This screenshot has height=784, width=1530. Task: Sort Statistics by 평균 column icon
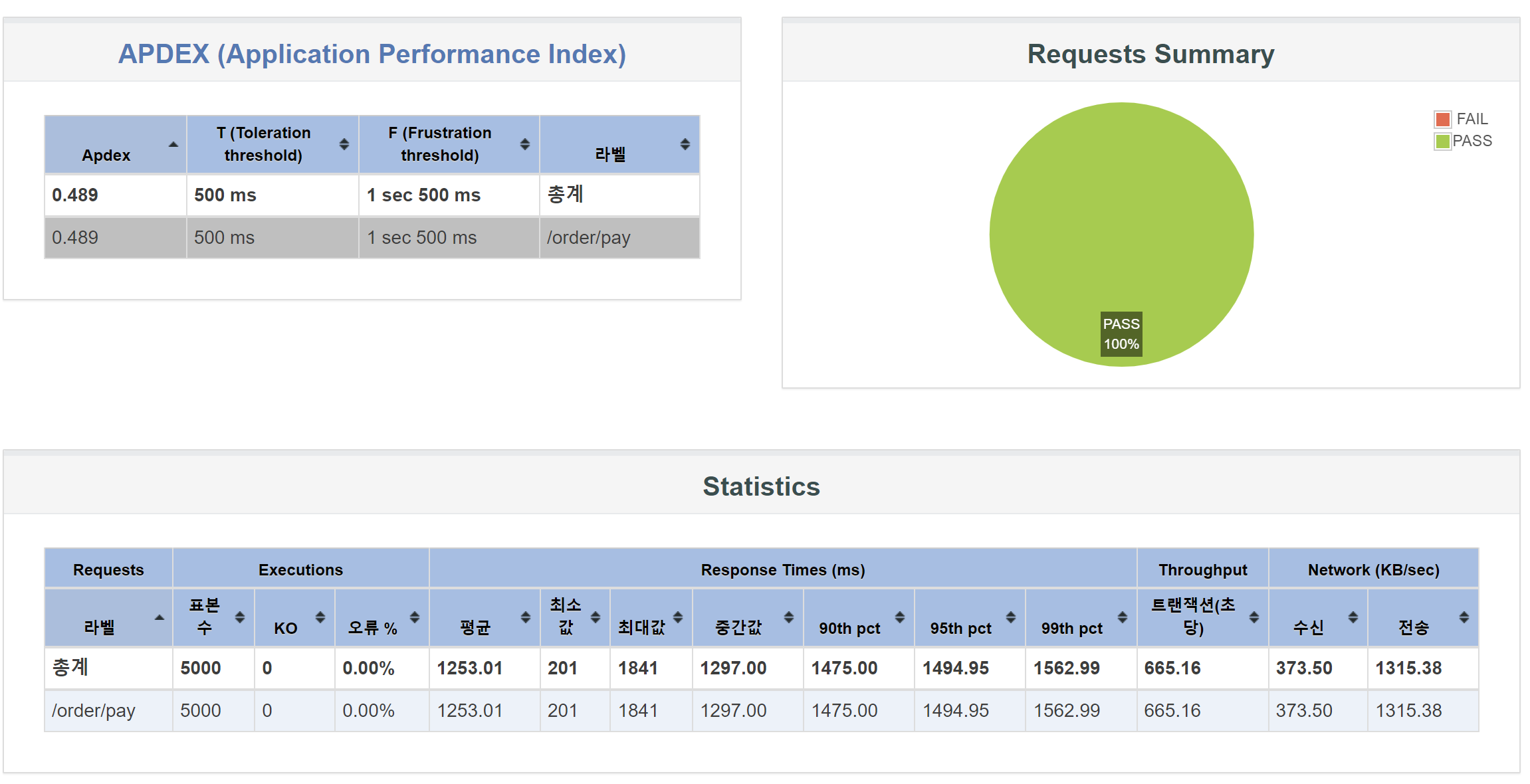click(x=525, y=617)
